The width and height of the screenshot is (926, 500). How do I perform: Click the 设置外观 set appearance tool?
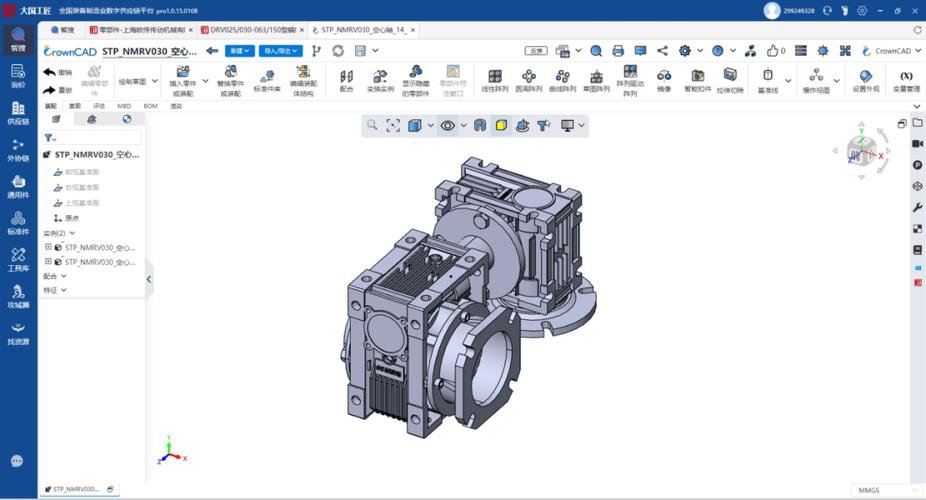tap(866, 81)
